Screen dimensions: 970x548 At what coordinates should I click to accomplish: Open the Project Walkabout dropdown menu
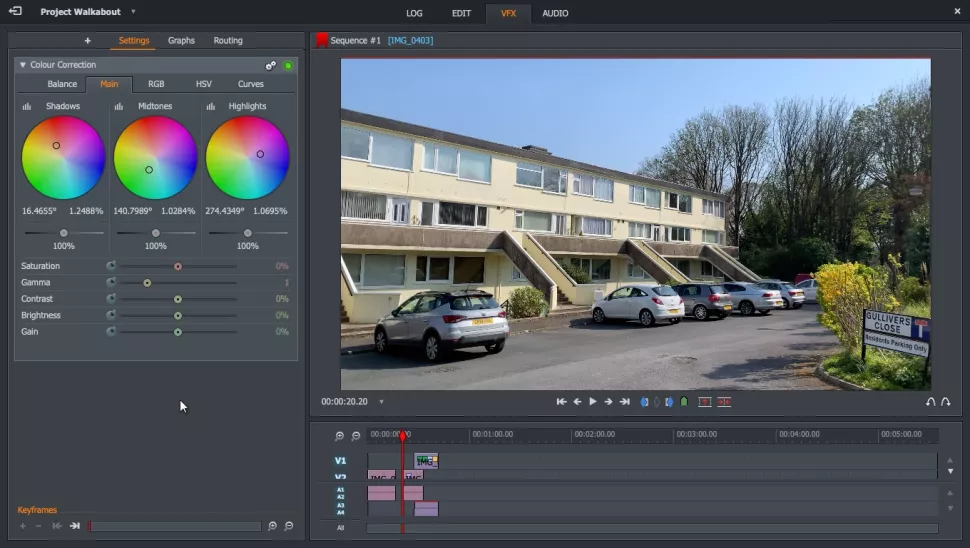click(133, 12)
